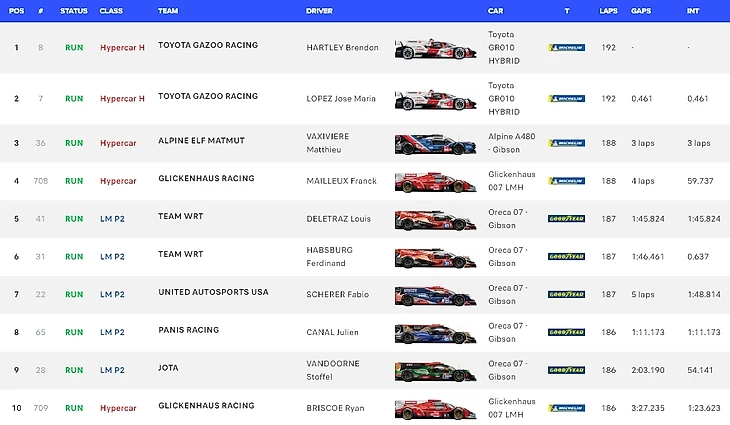Click team JOTA
This screenshot has width=730, height=425.
click(168, 368)
